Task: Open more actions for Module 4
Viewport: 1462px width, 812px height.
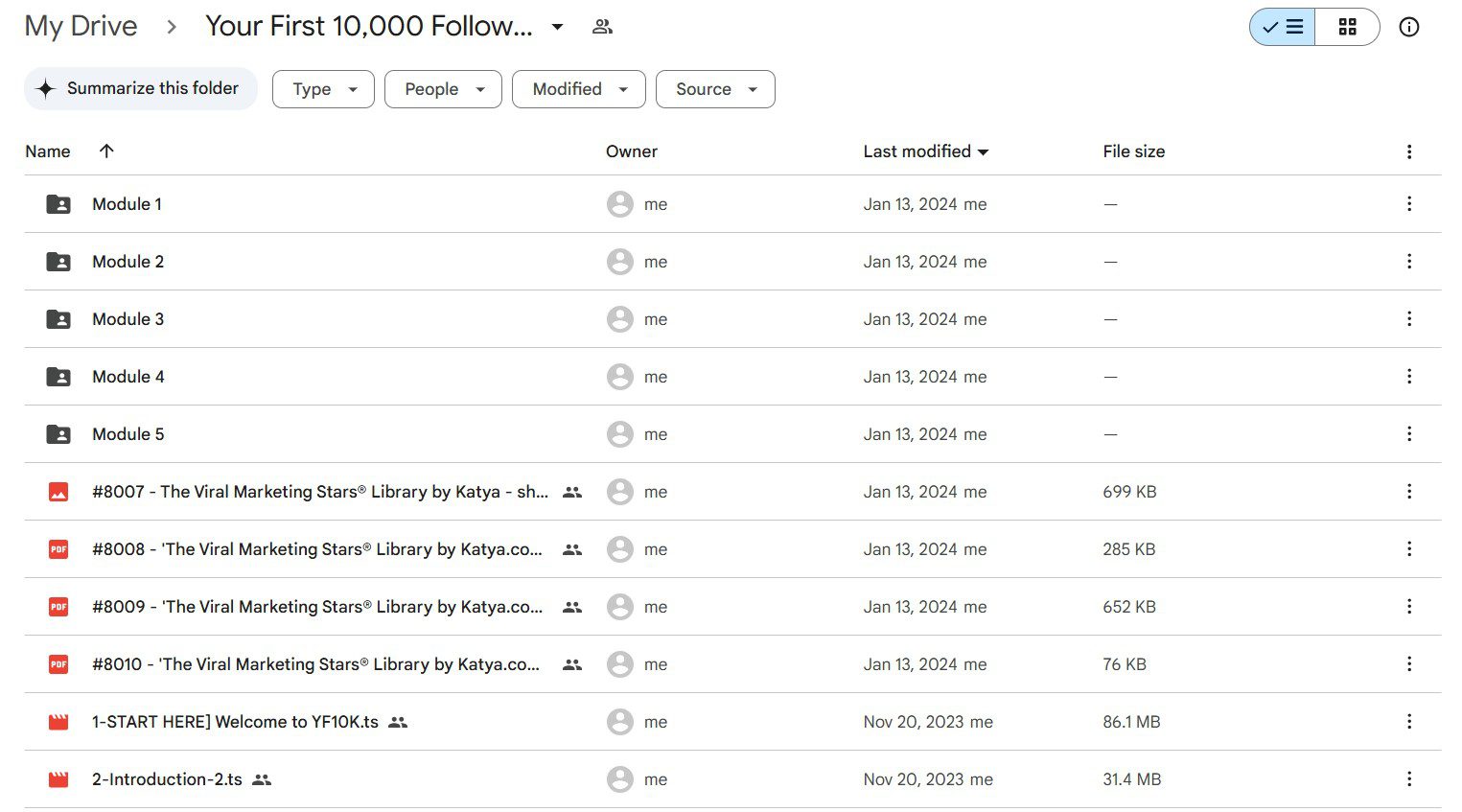Action: tap(1409, 376)
